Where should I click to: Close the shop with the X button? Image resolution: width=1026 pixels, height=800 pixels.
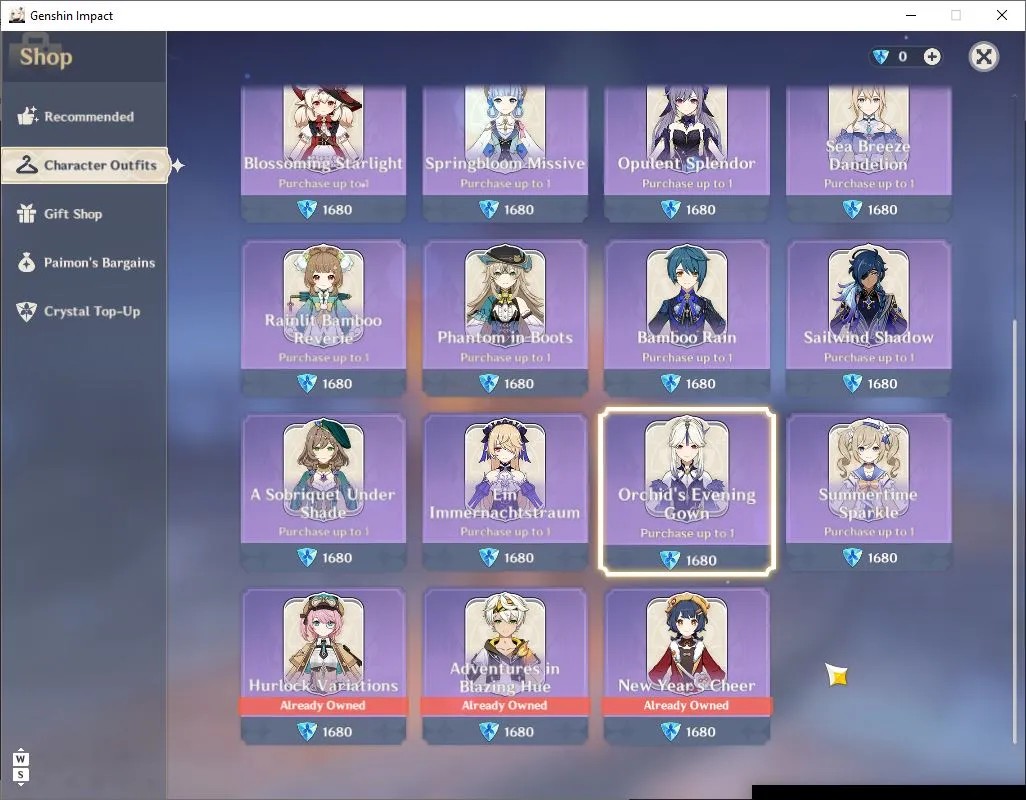[983, 57]
